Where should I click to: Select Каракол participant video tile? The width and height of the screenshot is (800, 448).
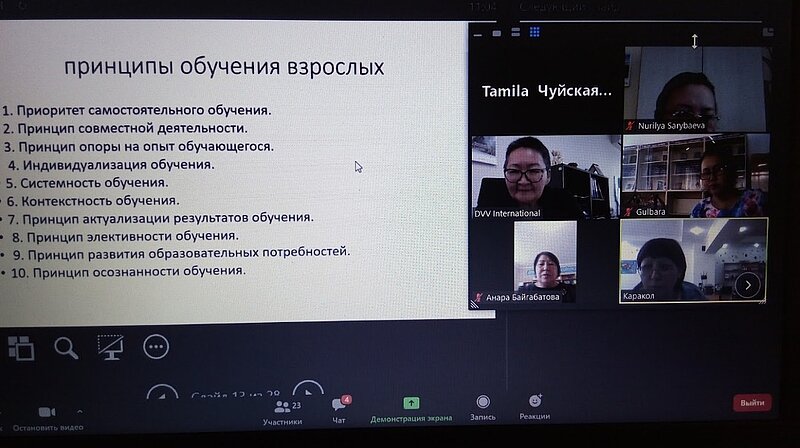692,260
